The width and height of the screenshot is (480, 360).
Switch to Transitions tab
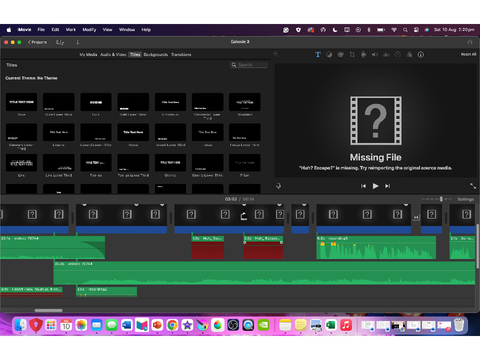click(x=181, y=55)
